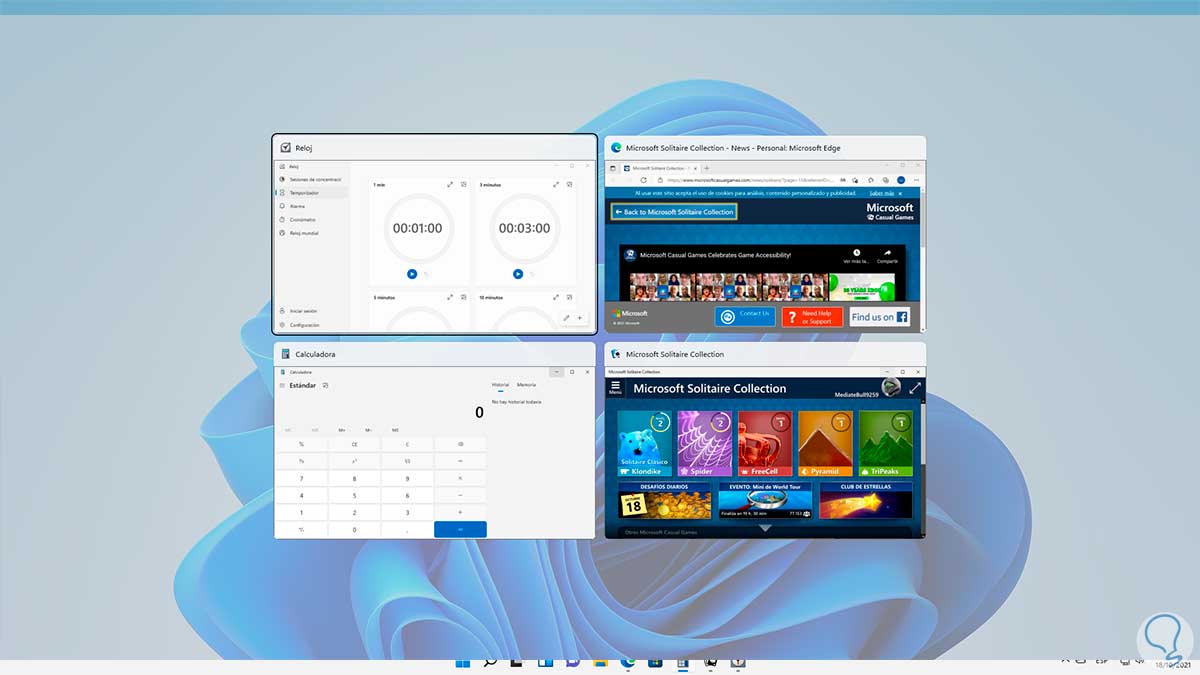Screen dimensions: 1200x675
Task: Open Temporizador in Reloj sidebar
Action: (312, 192)
